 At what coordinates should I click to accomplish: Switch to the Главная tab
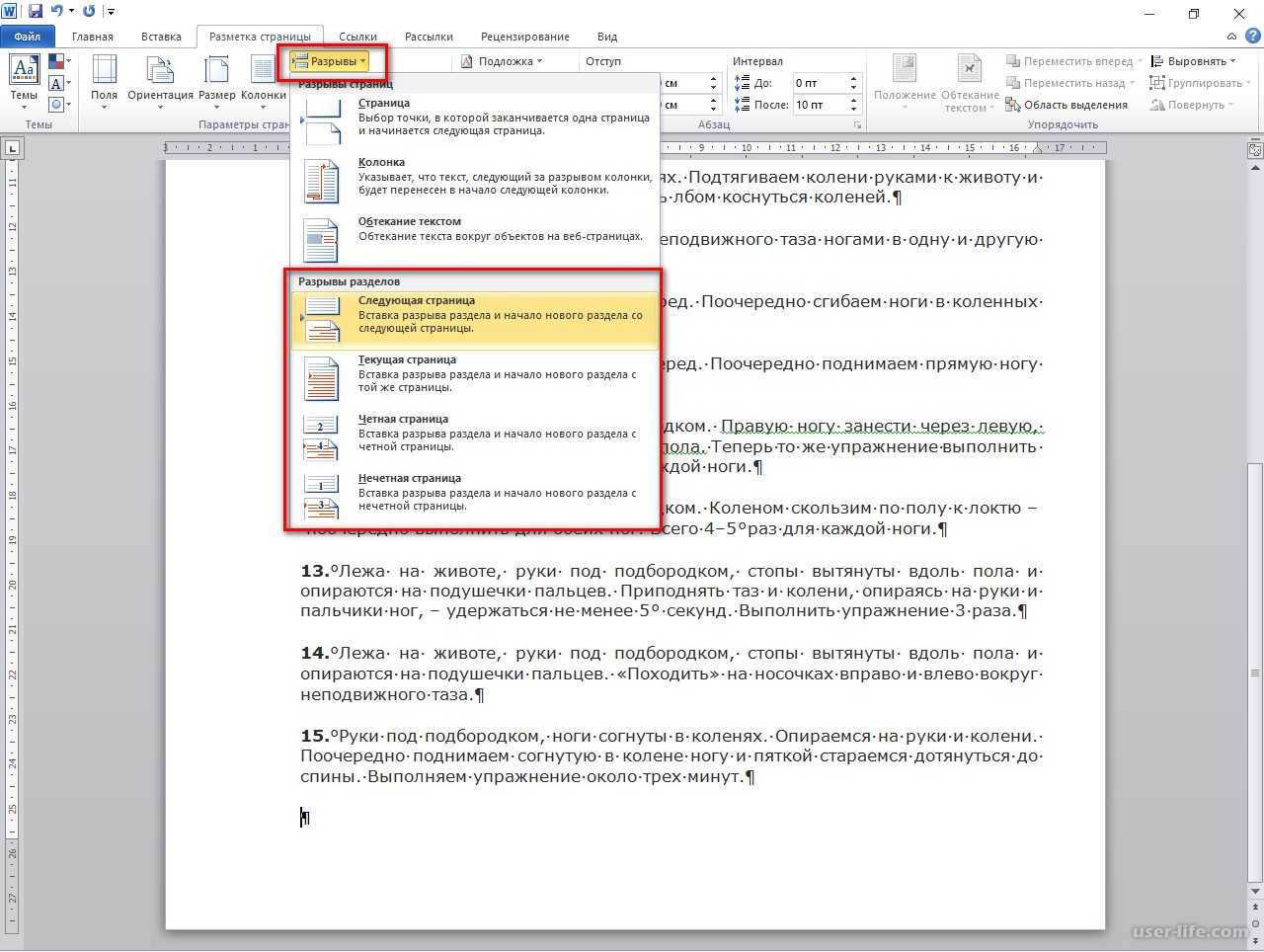(x=93, y=37)
